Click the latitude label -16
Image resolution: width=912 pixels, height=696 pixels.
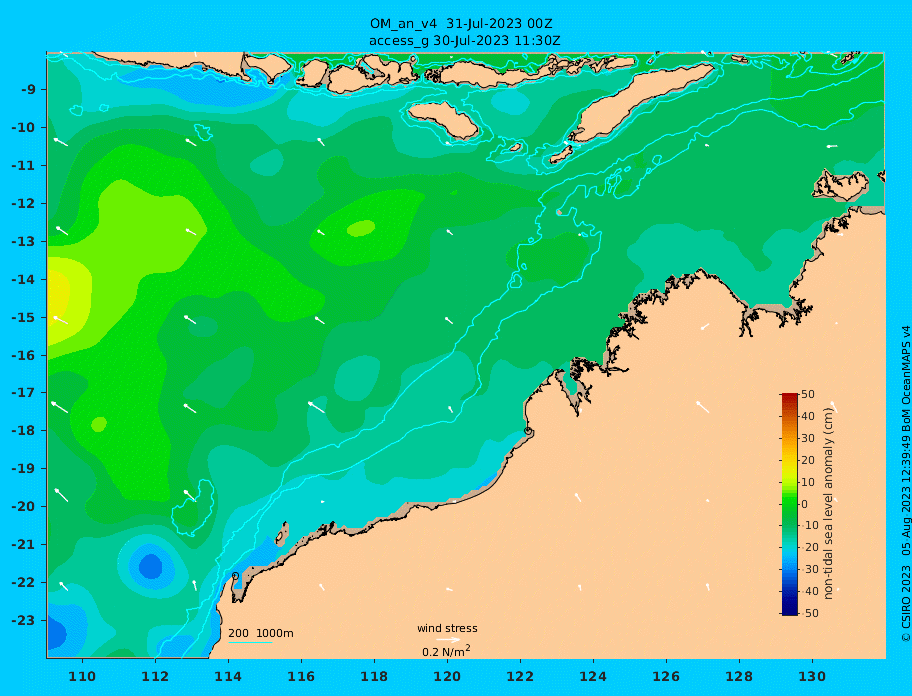[24, 355]
